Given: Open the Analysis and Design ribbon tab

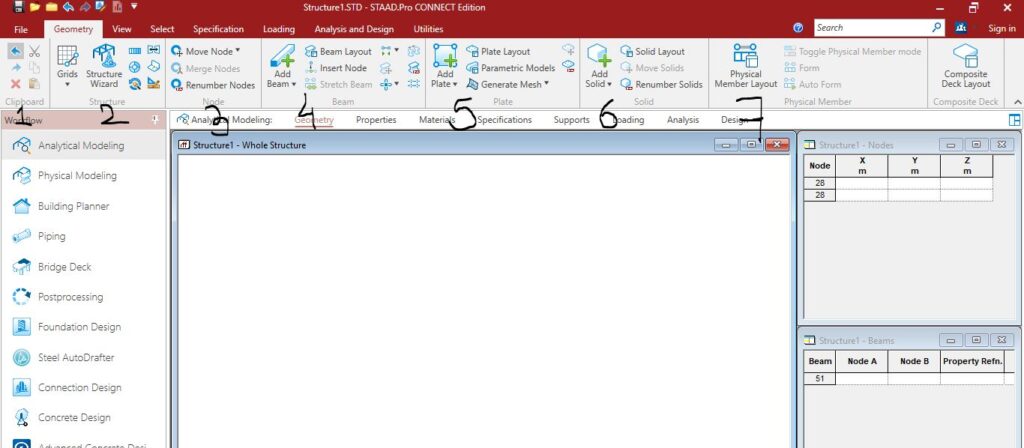Looking at the screenshot, I should (x=354, y=29).
